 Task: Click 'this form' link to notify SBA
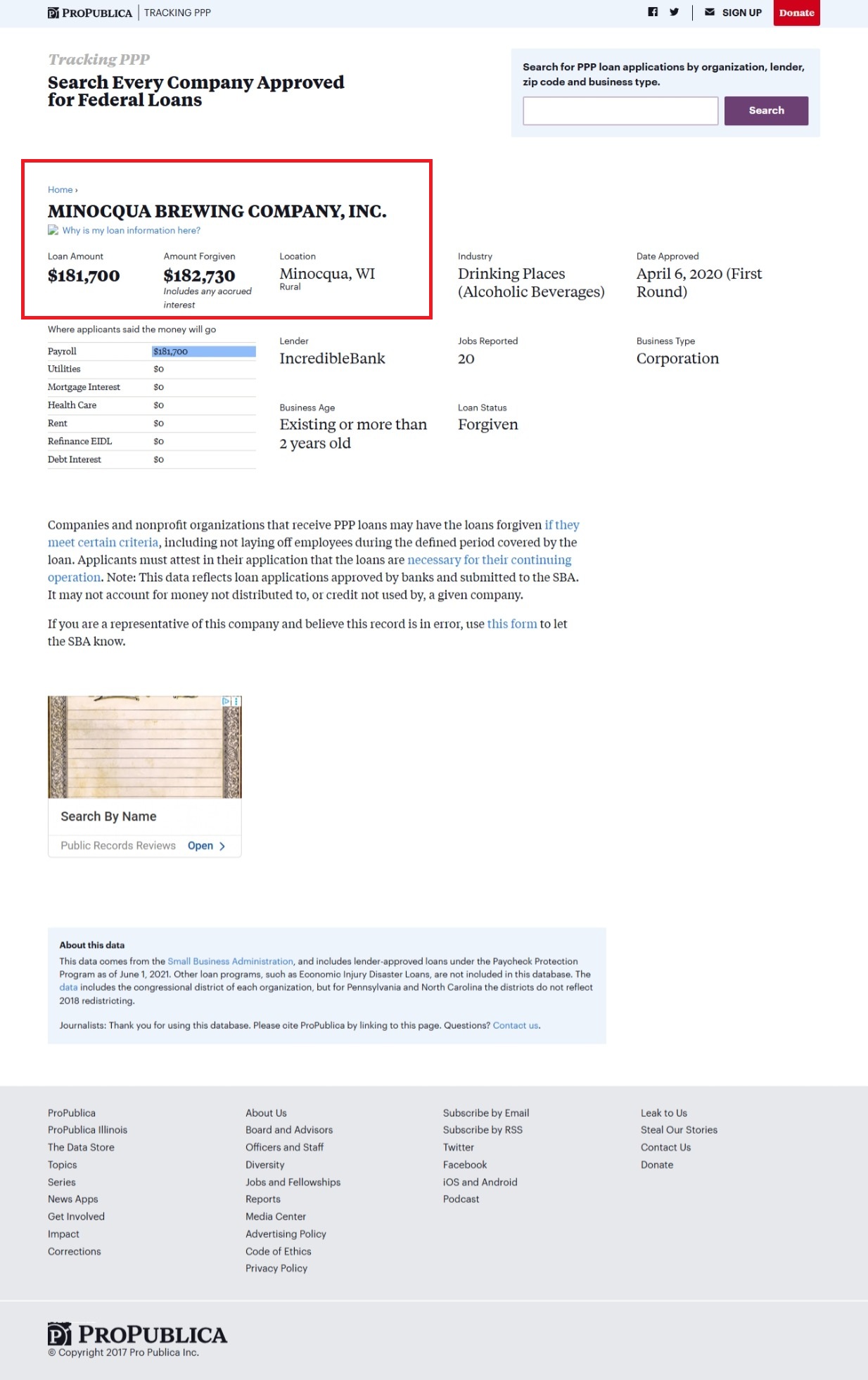pos(512,624)
